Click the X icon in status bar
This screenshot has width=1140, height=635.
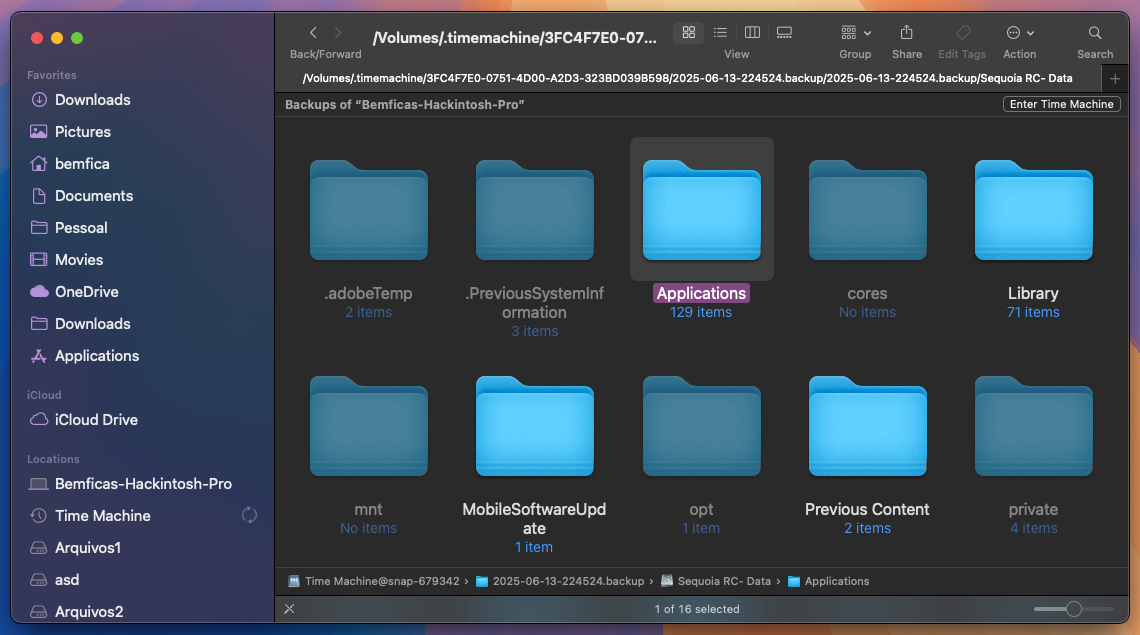click(289, 609)
